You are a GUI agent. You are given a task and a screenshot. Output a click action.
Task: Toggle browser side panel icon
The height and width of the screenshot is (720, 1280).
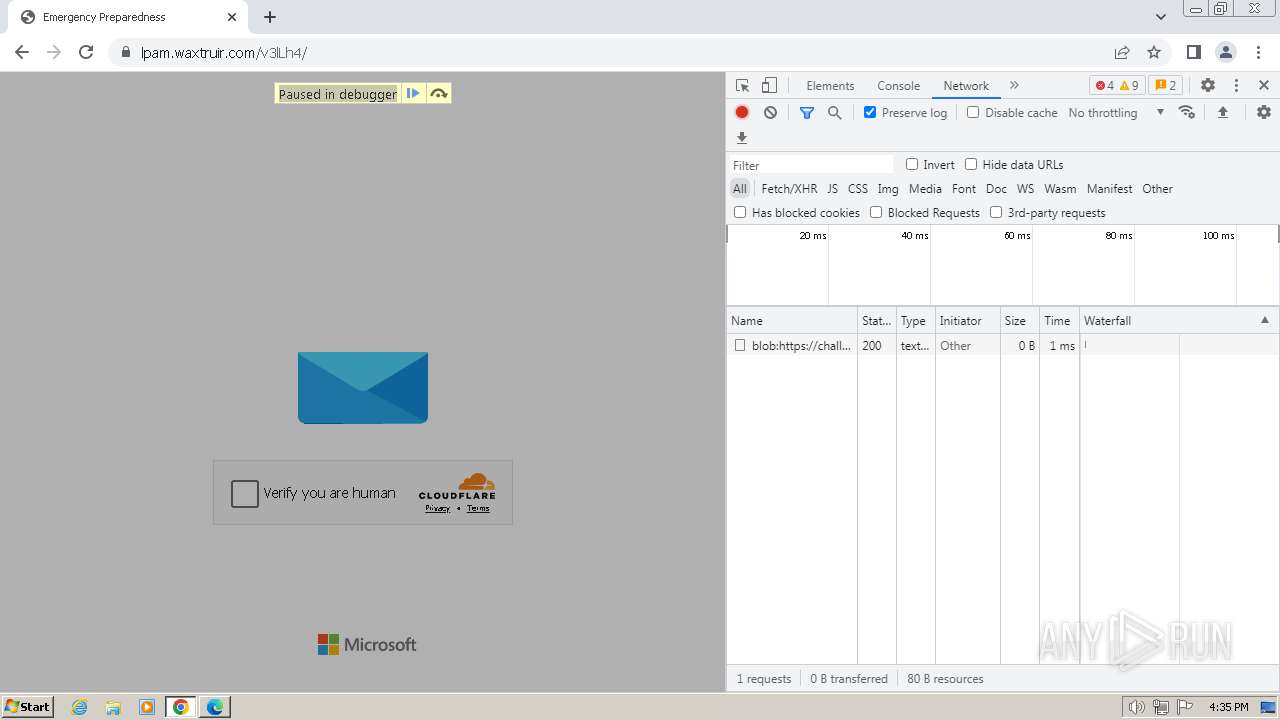click(x=1193, y=52)
